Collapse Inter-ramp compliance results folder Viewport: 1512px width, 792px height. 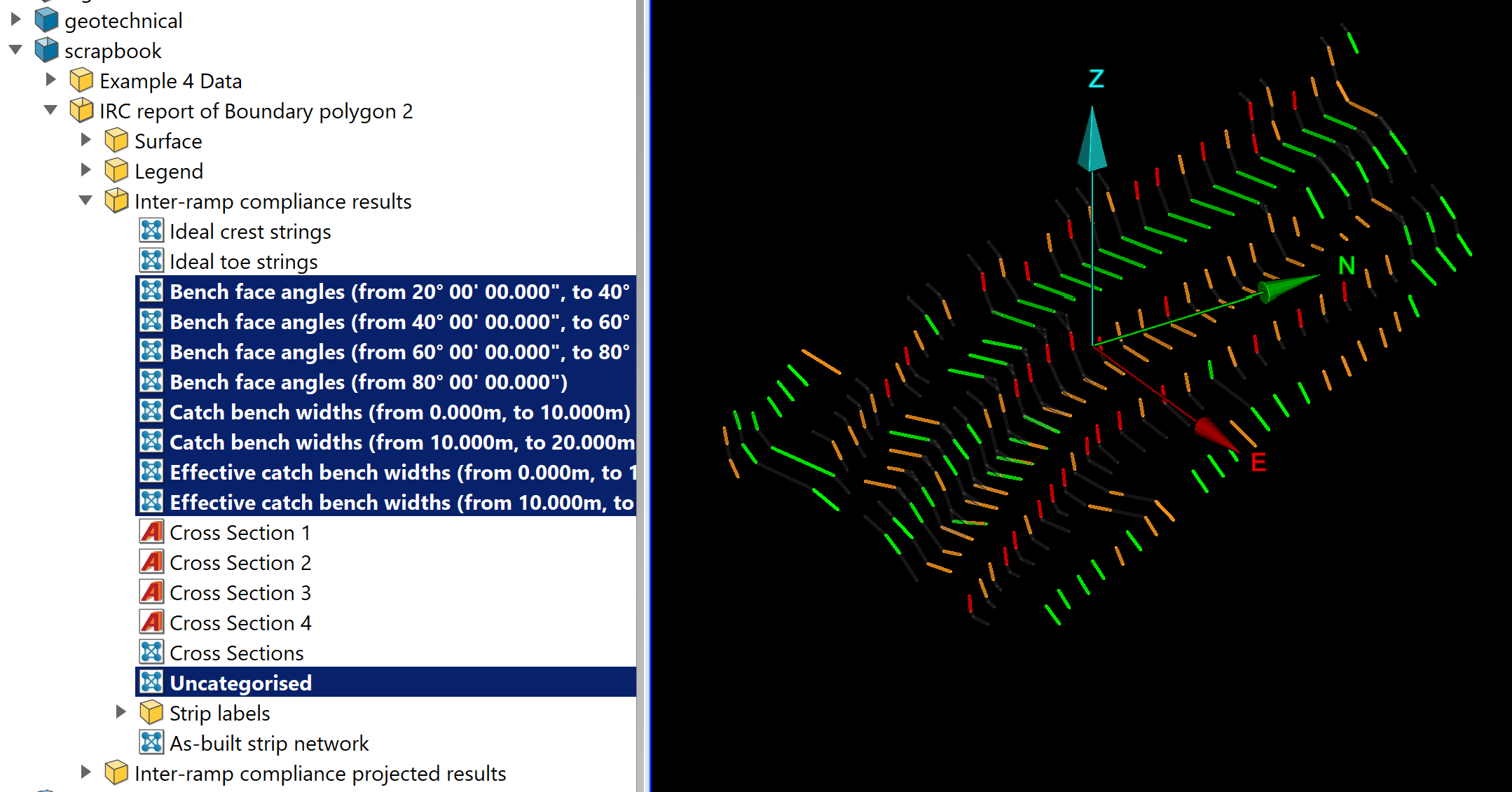tap(85, 201)
